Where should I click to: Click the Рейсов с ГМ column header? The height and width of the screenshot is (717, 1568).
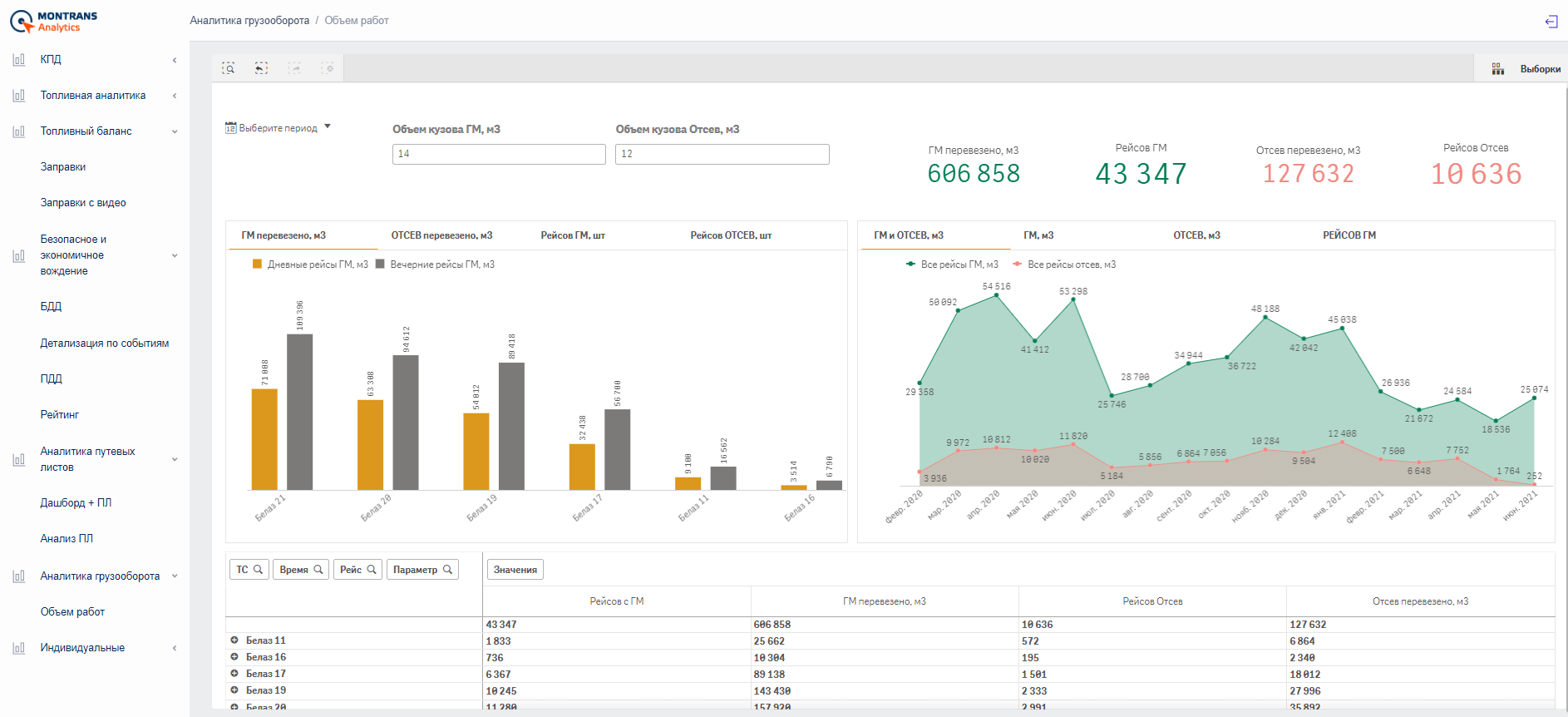[617, 601]
